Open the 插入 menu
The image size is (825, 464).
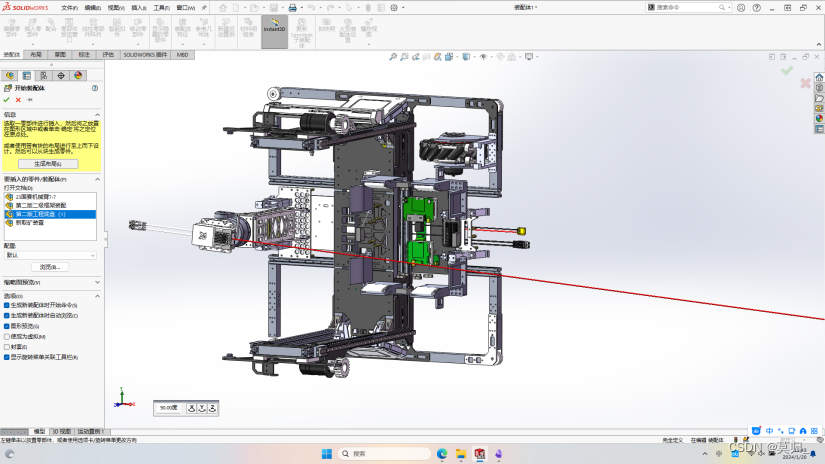pyautogui.click(x=139, y=8)
